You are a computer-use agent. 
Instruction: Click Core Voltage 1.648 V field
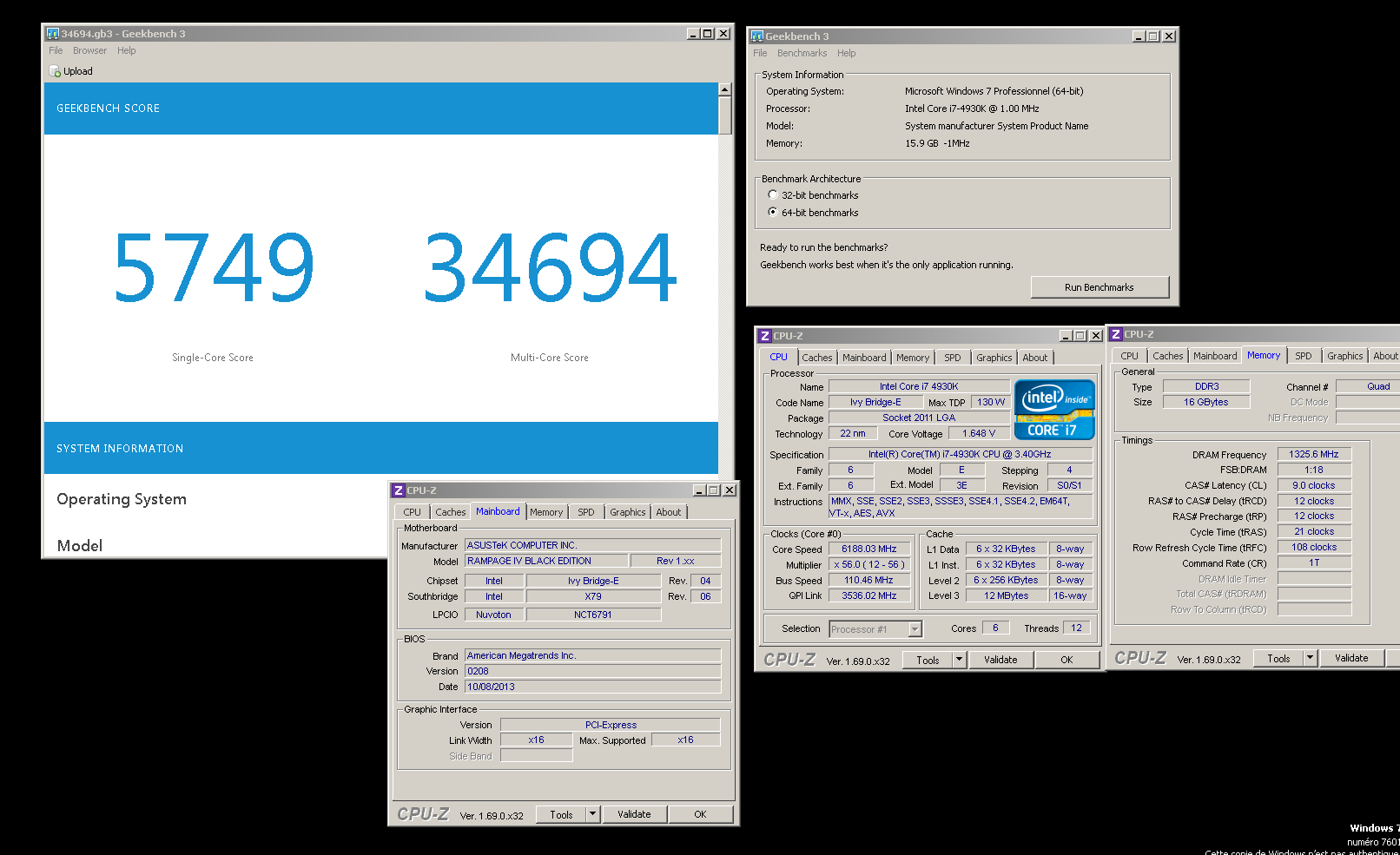point(979,433)
